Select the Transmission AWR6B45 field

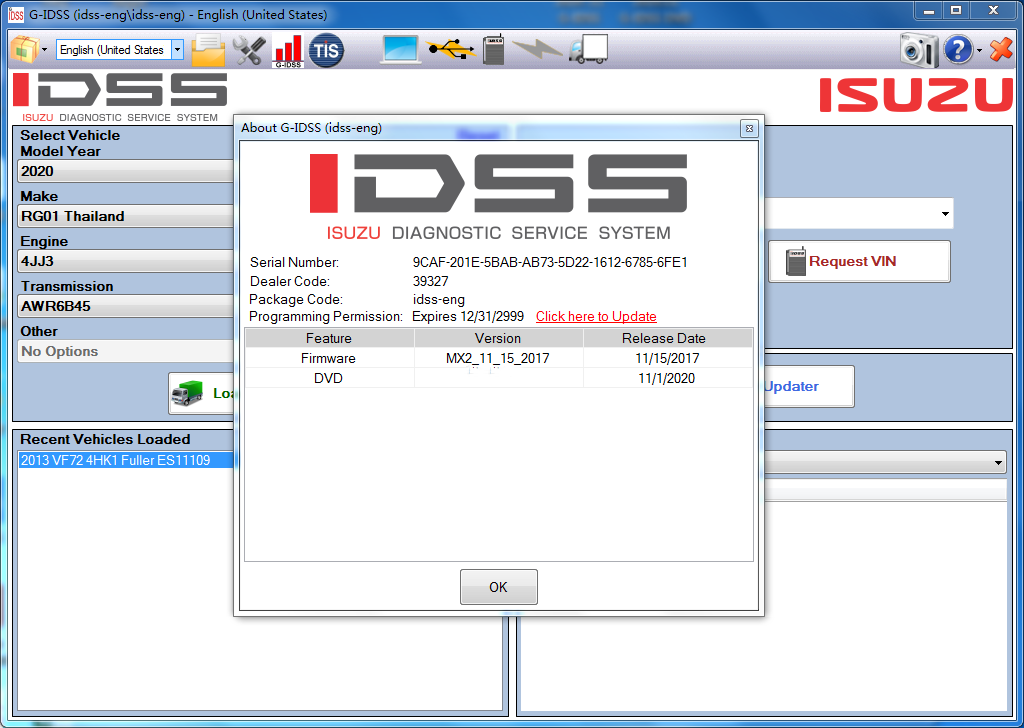point(125,306)
